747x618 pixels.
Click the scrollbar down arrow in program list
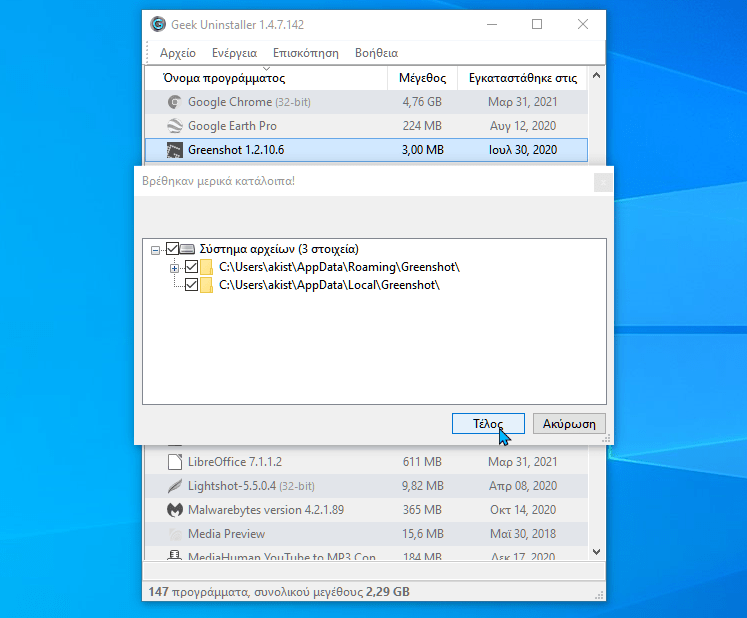(x=596, y=552)
